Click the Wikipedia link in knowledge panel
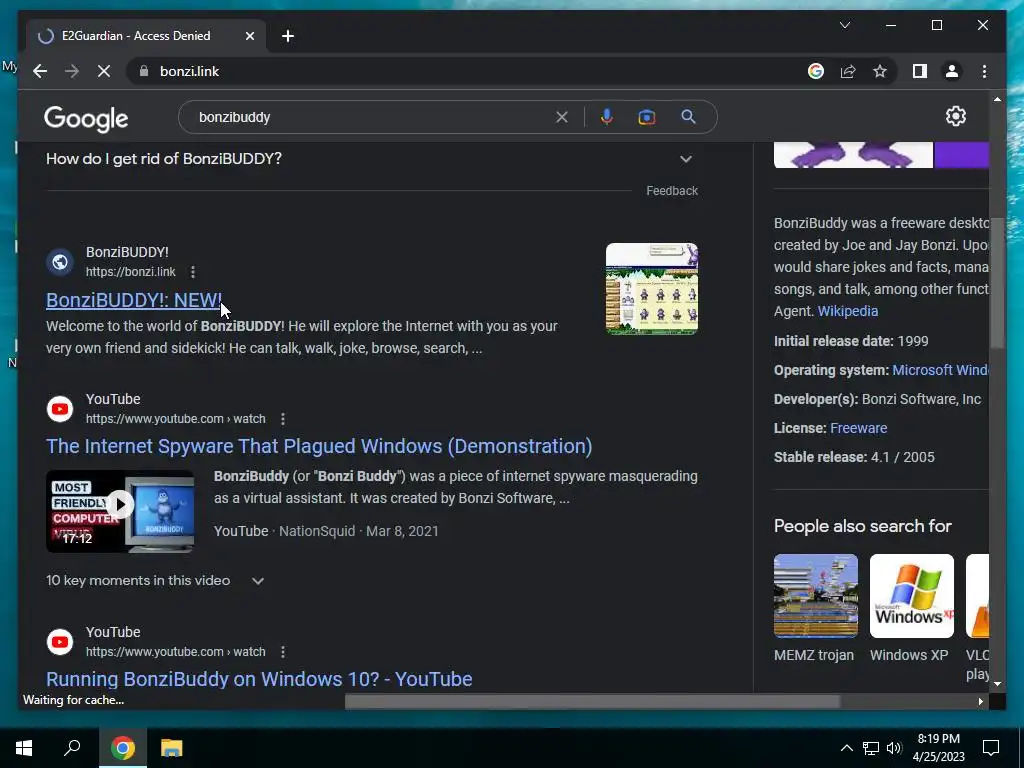This screenshot has height=768, width=1024. tap(848, 311)
